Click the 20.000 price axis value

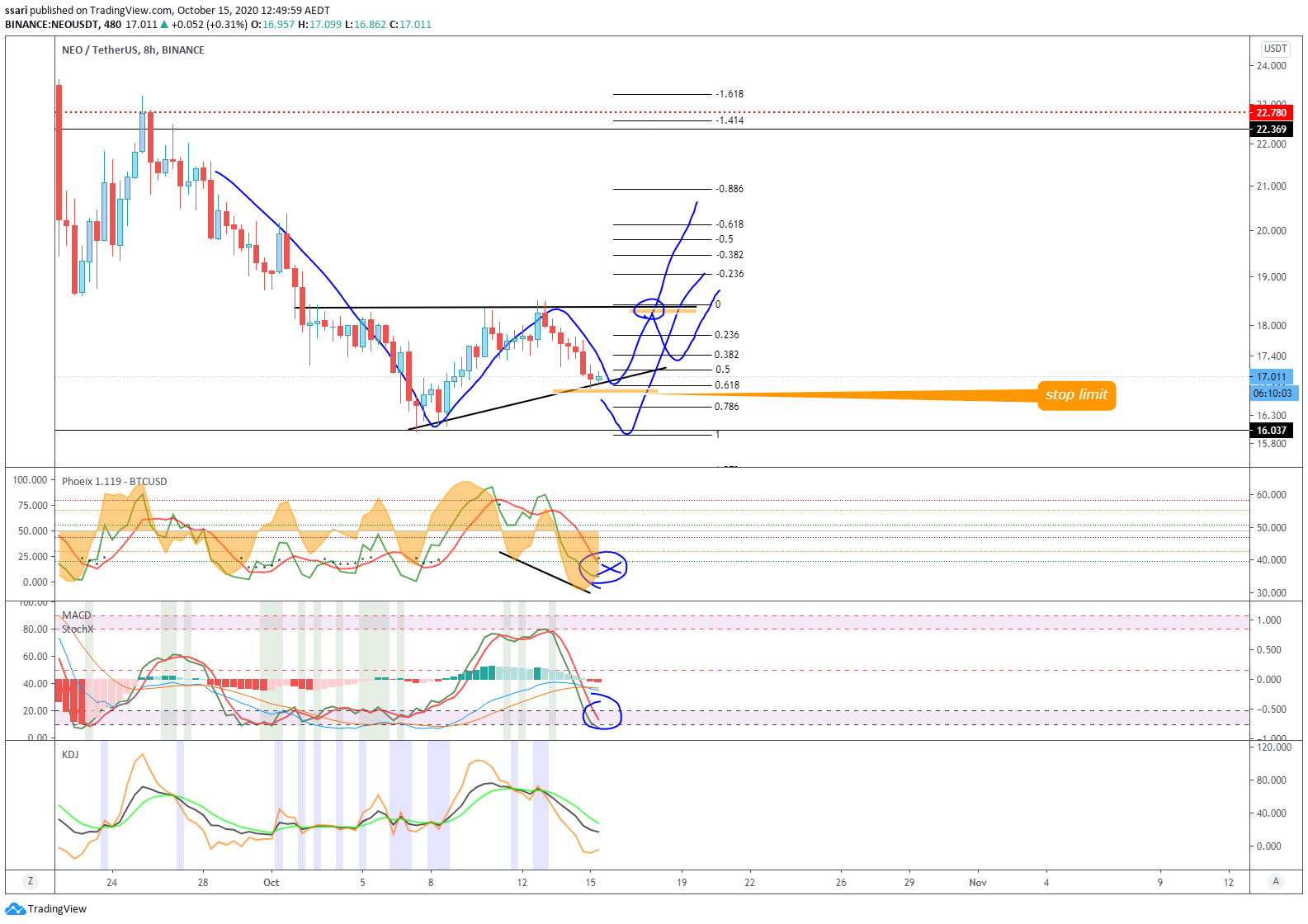[1271, 230]
